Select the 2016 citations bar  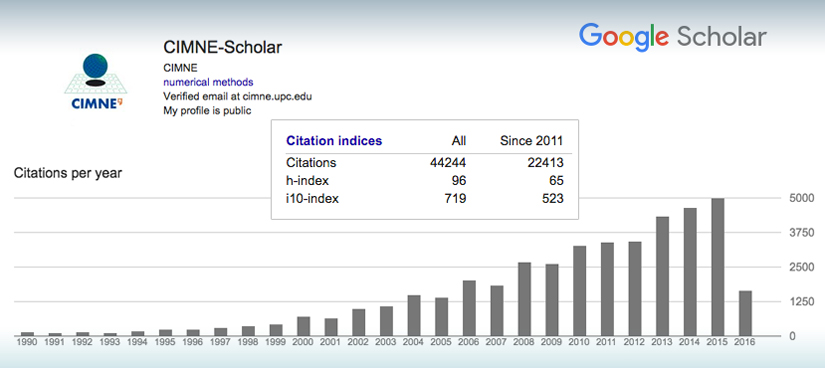coord(746,313)
